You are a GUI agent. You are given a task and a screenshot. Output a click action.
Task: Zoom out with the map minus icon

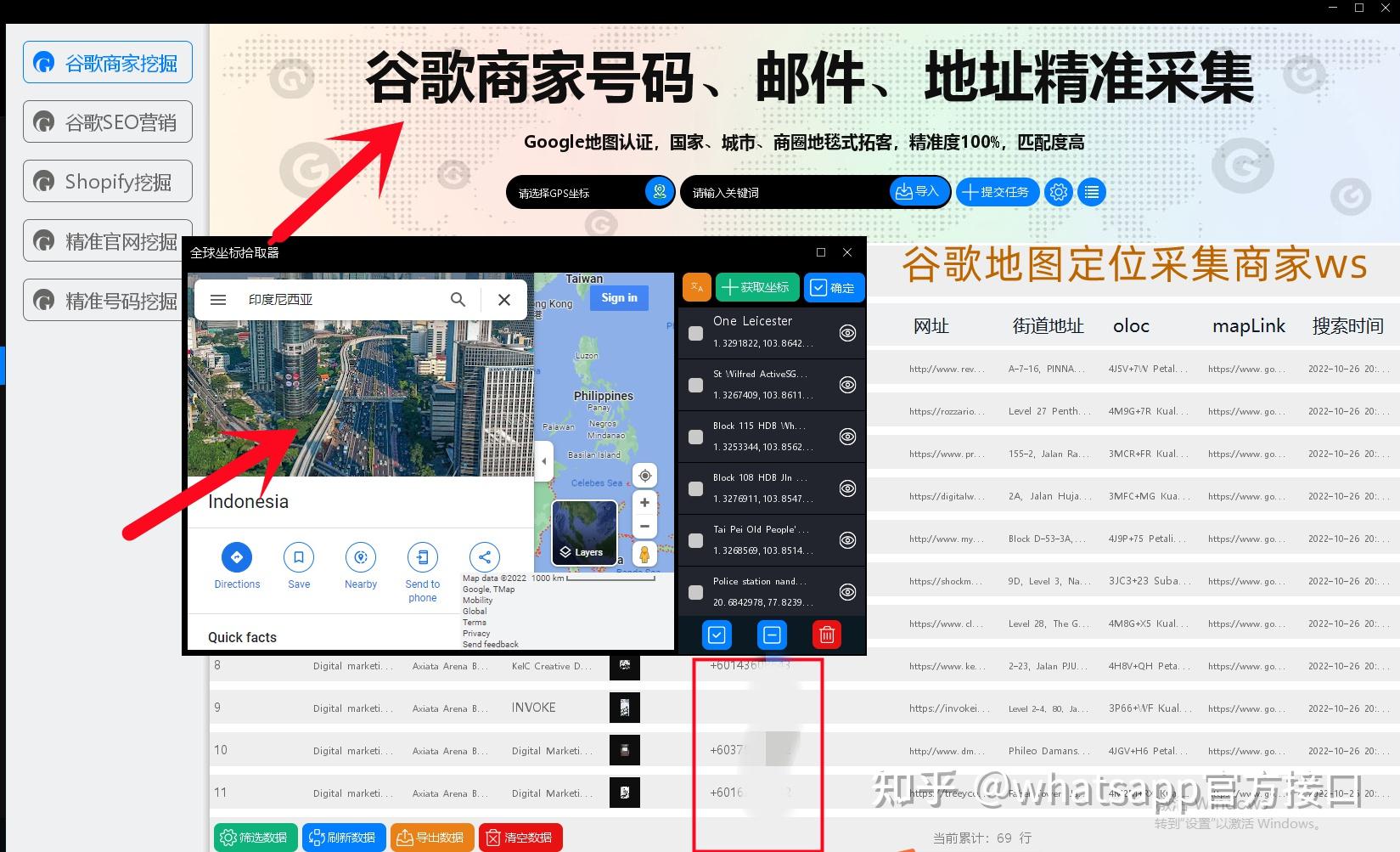[x=644, y=527]
